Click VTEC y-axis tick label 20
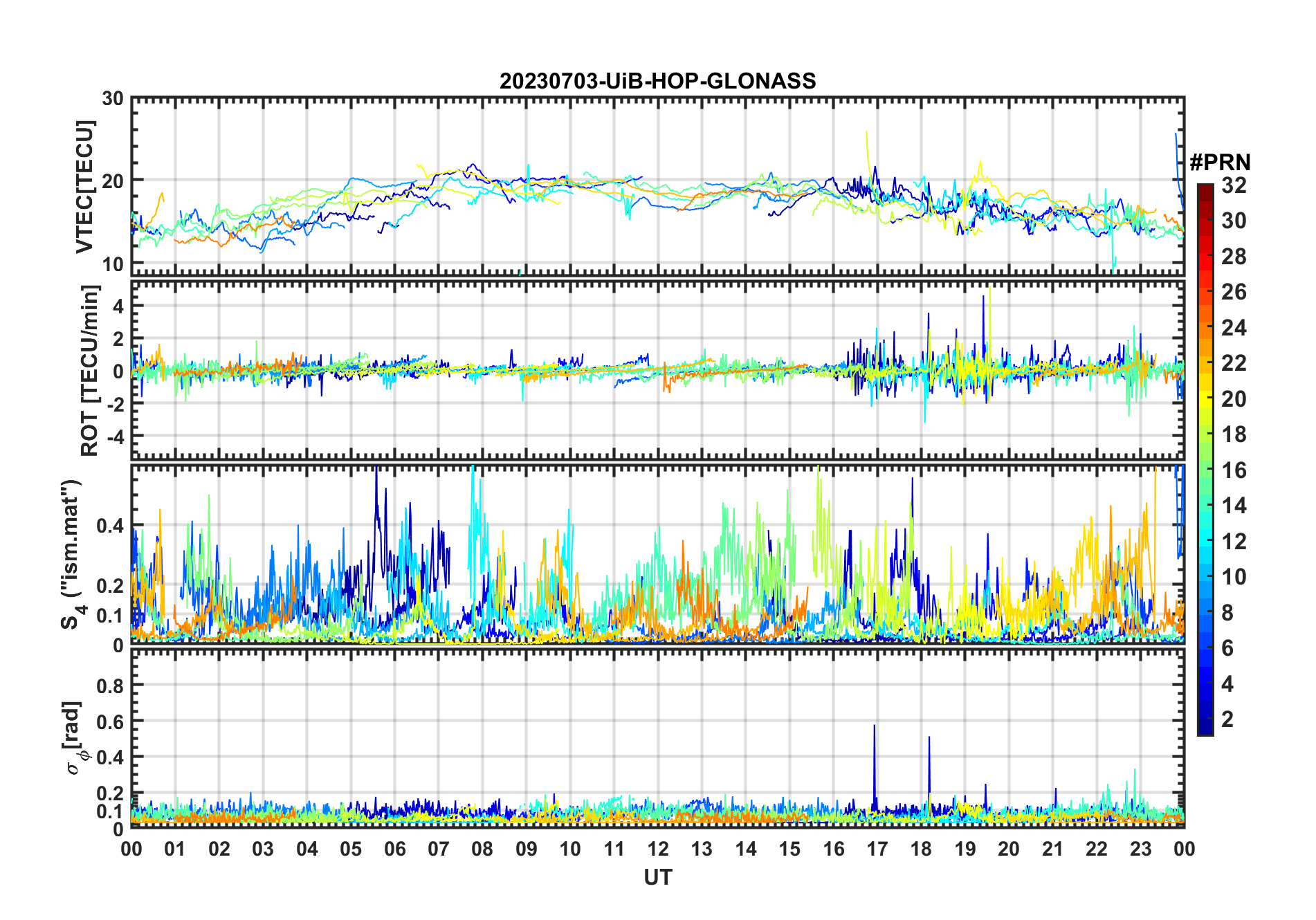Viewport: 1316px width, 920px height. (x=113, y=181)
